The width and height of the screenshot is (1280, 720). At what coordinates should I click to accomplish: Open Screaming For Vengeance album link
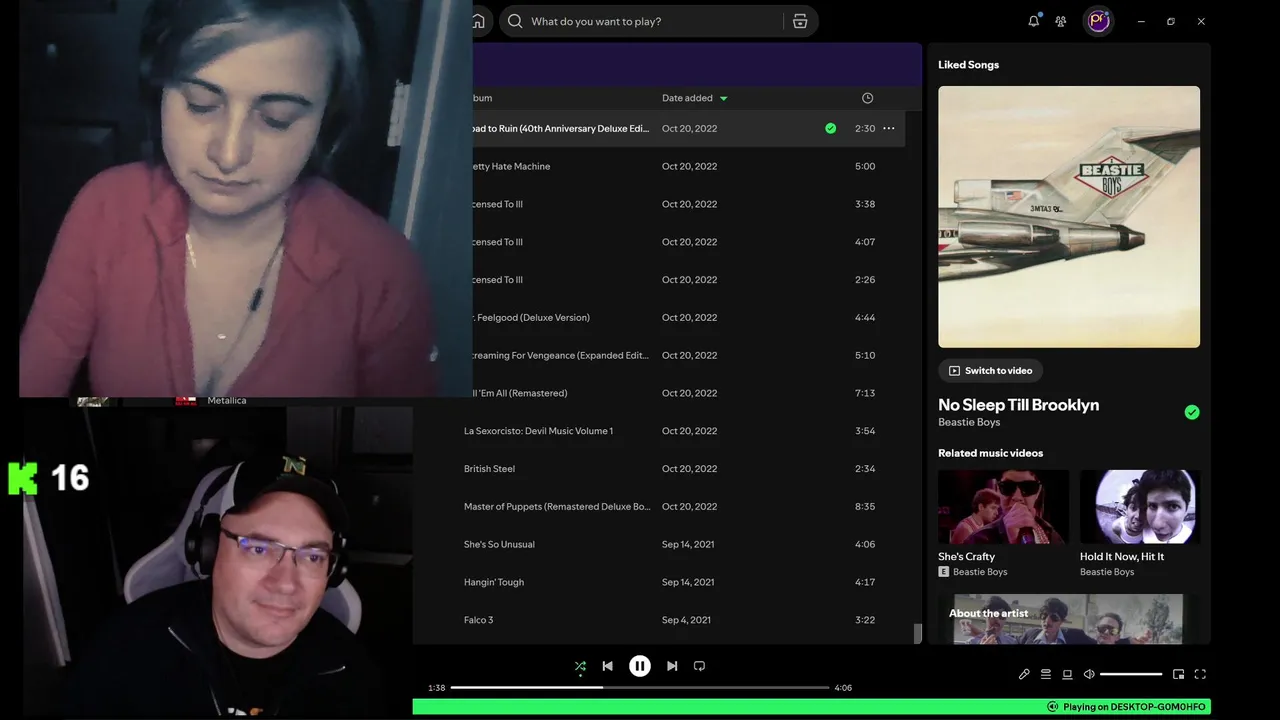[559, 356]
